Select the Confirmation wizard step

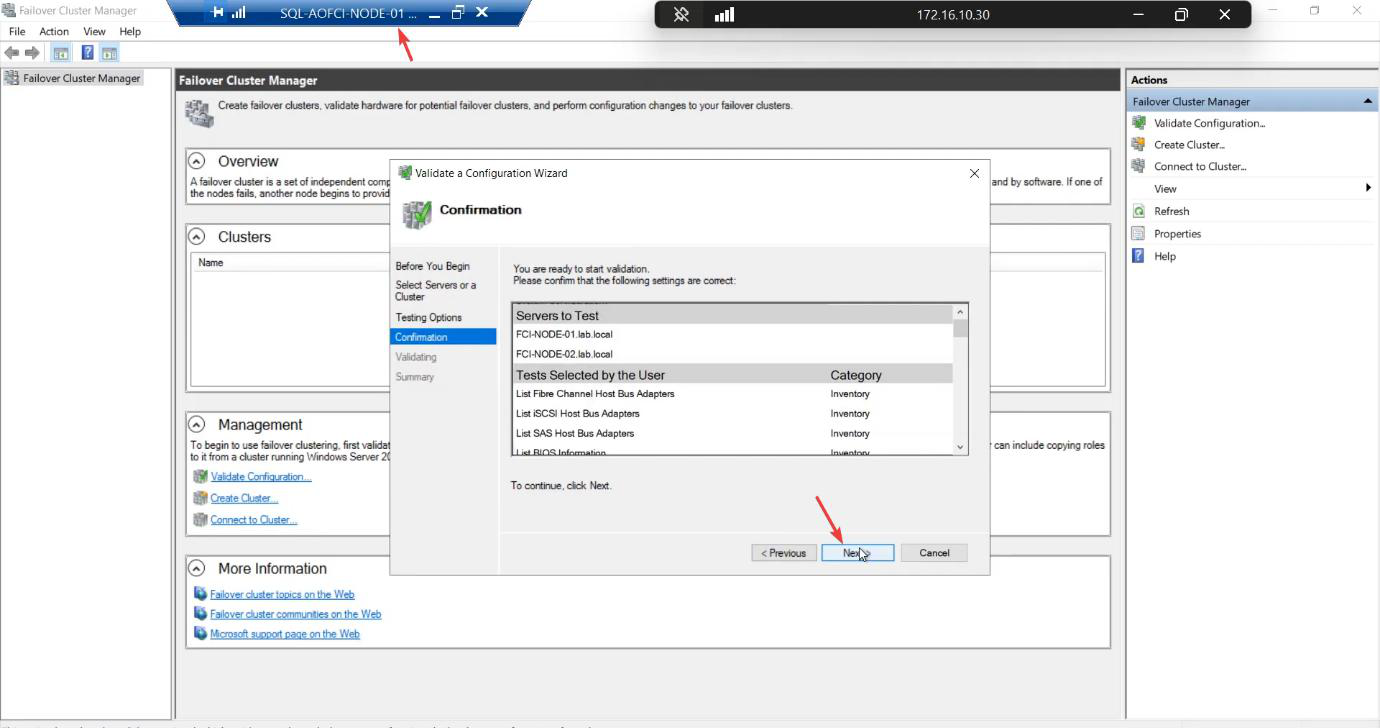click(x=443, y=337)
